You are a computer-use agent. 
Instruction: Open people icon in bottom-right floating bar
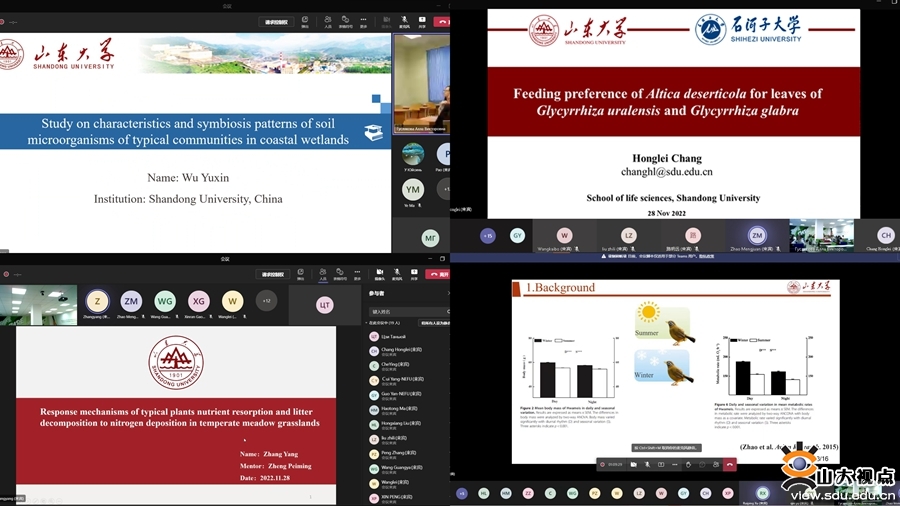(716, 465)
